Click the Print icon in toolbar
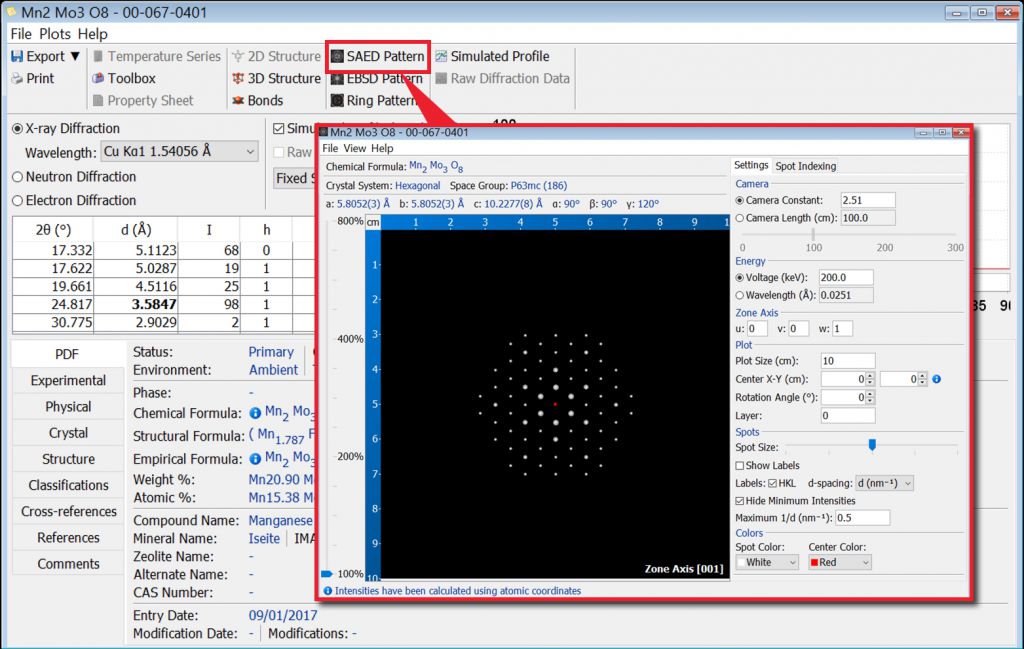 pyautogui.click(x=17, y=79)
